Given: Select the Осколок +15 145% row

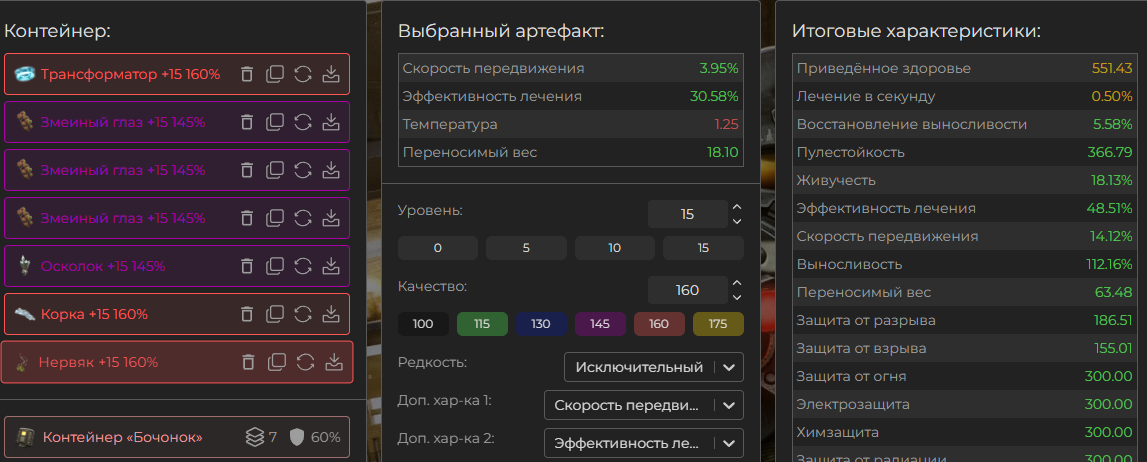Looking at the screenshot, I should pos(177,266).
